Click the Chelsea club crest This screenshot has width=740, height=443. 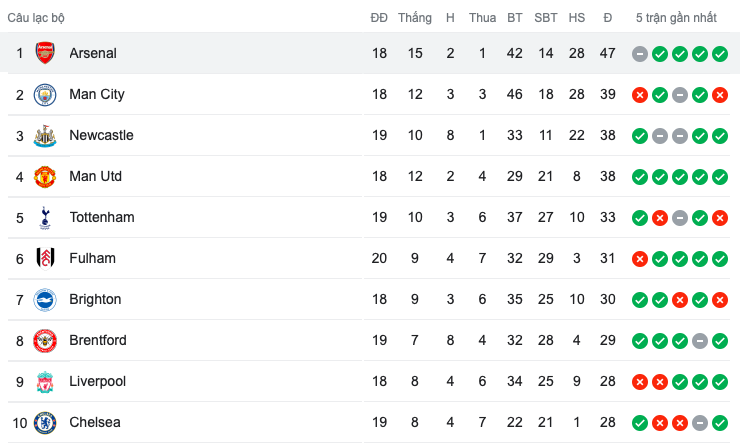point(45,422)
